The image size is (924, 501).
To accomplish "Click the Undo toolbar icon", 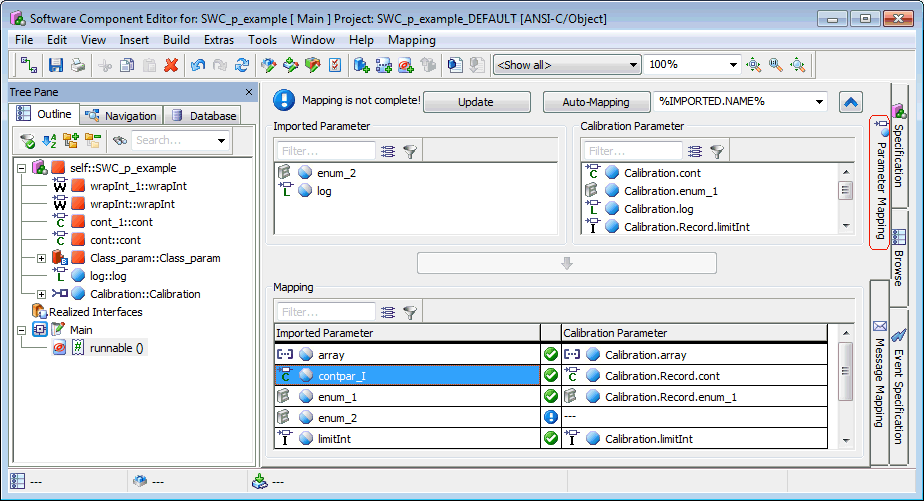I will (x=197, y=65).
